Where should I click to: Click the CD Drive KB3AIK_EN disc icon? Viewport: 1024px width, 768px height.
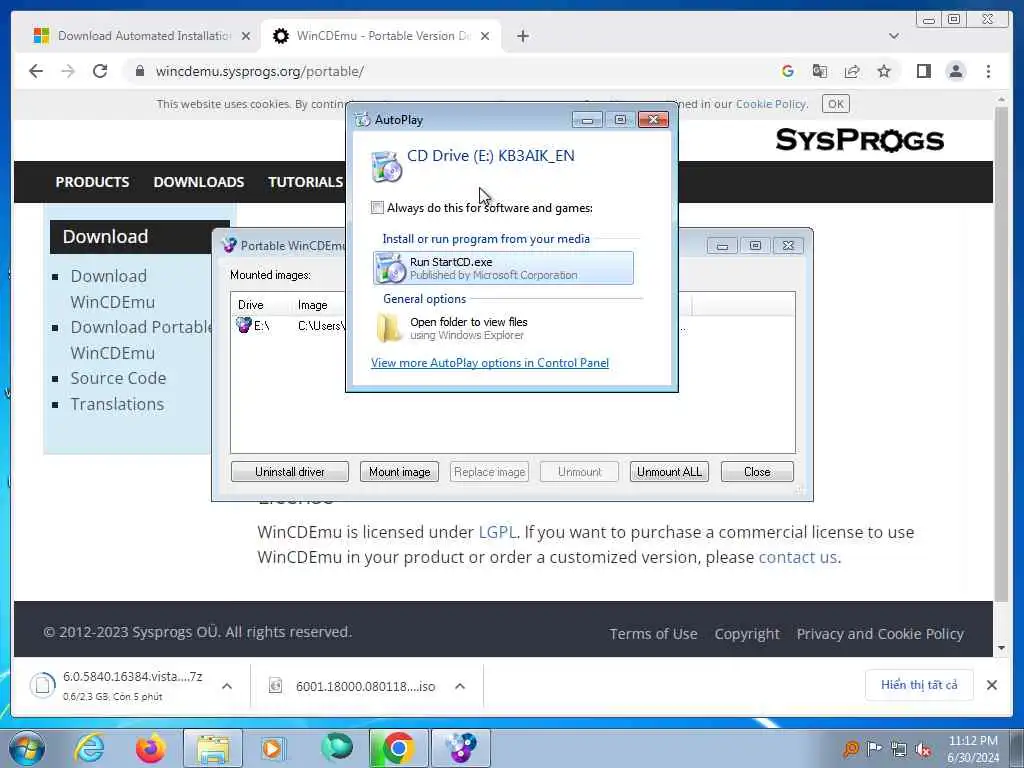click(x=387, y=166)
